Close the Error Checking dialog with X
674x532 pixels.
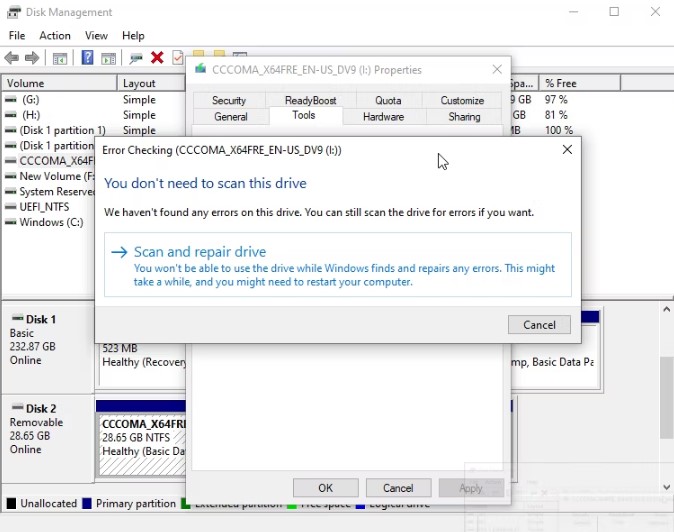tap(567, 150)
